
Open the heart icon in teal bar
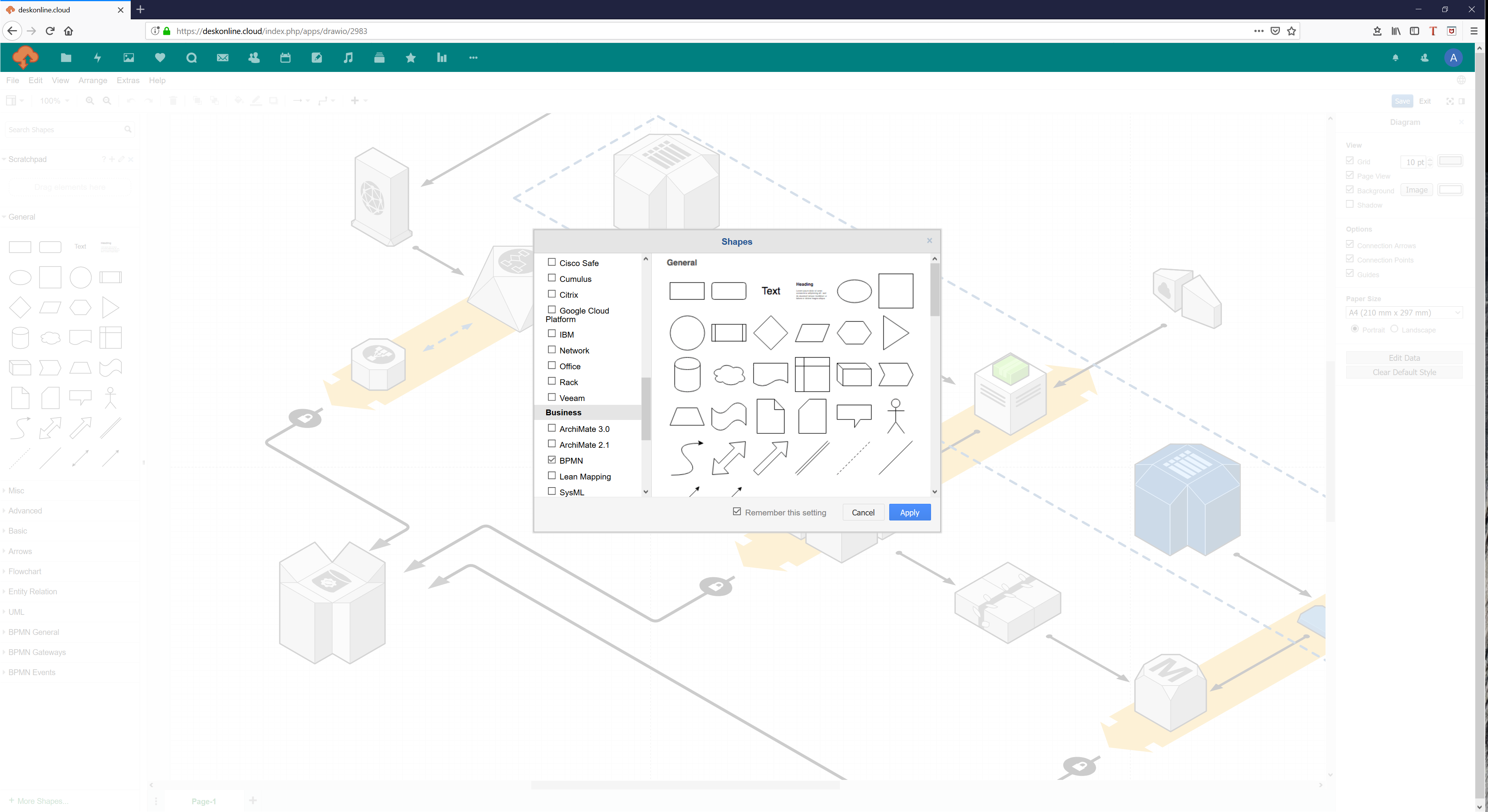160,58
